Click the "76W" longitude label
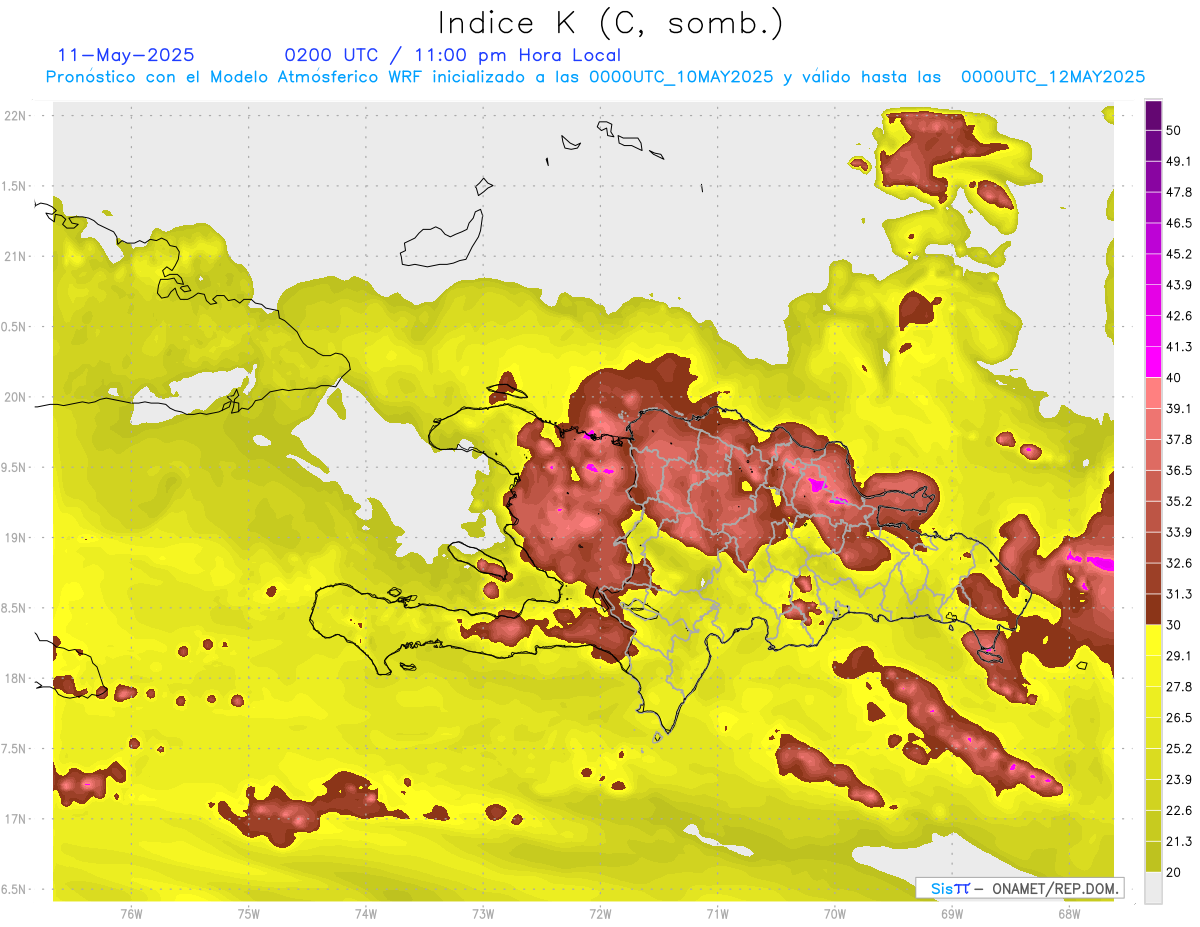 click(x=131, y=913)
